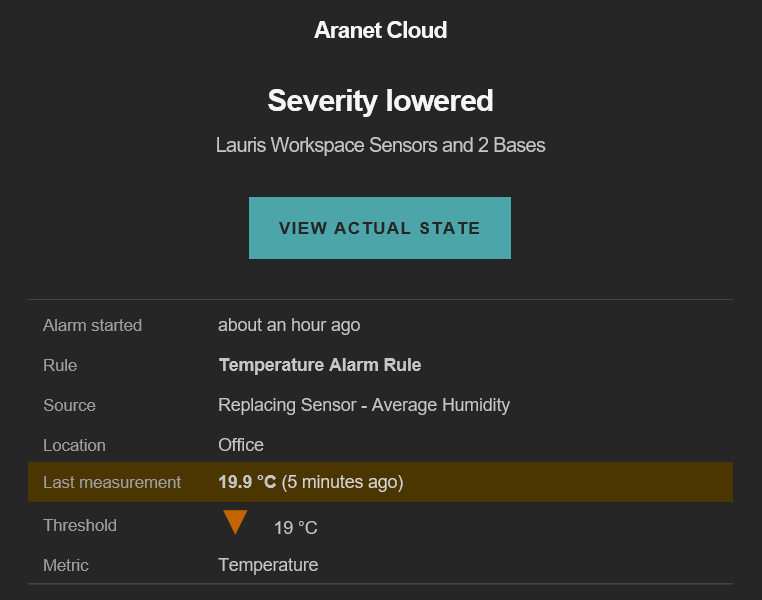Click the orange threshold down-triangle icon
This screenshot has width=762, height=600.
point(235,522)
